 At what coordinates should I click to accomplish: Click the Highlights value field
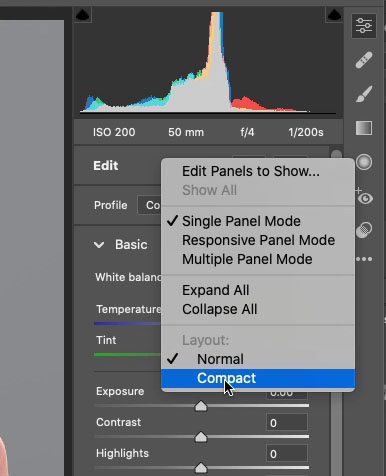(287, 454)
